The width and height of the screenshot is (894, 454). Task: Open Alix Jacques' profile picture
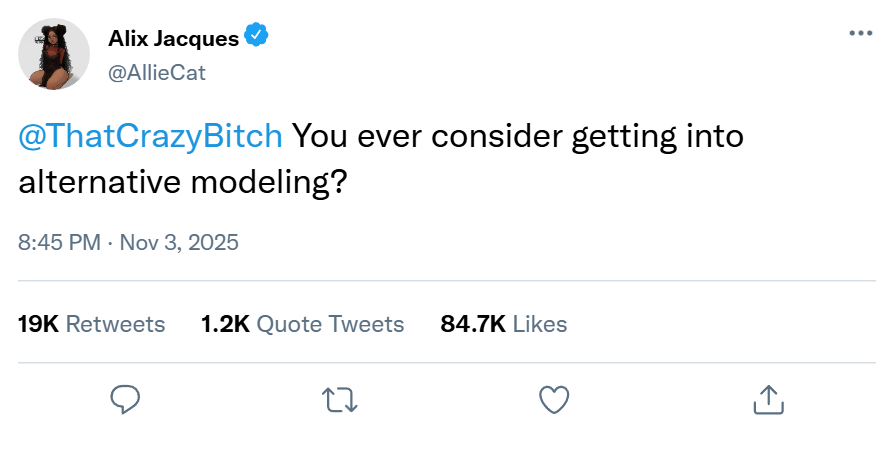pos(54,52)
